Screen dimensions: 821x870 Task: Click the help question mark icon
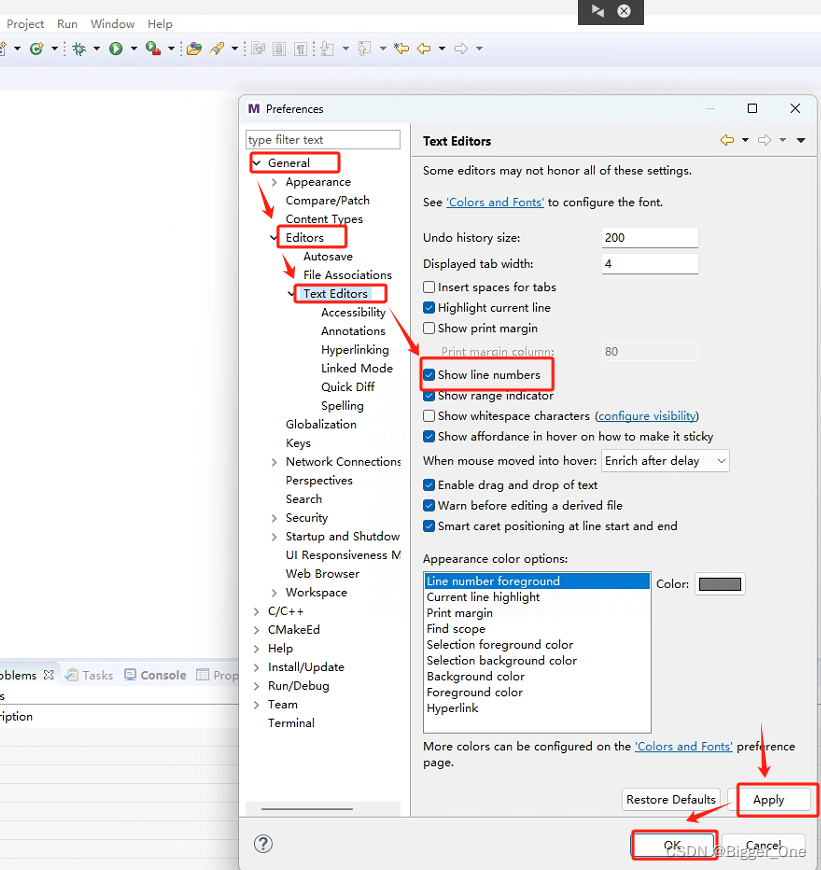coord(262,843)
